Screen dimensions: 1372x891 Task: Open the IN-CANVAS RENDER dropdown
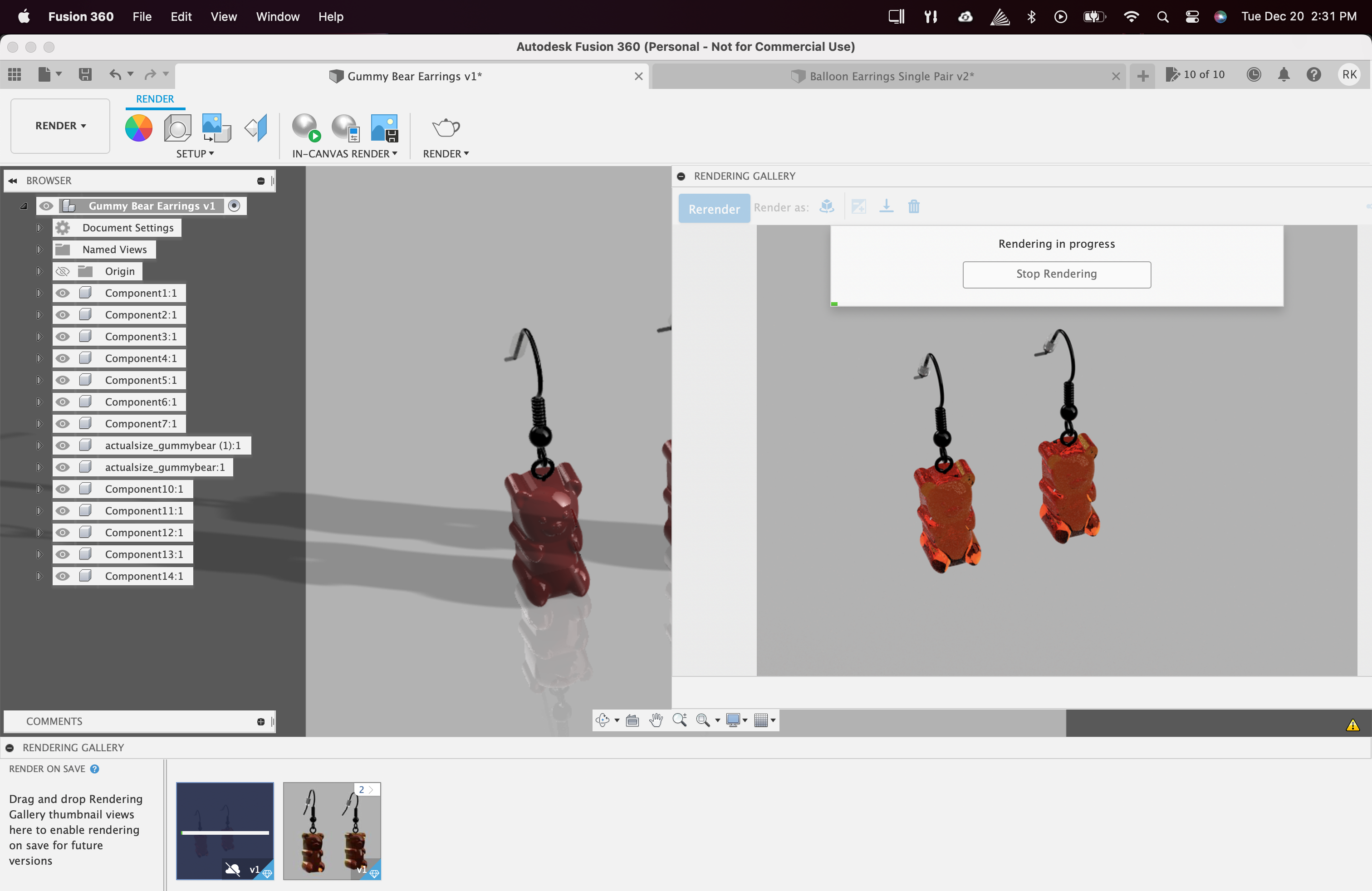[x=345, y=154]
